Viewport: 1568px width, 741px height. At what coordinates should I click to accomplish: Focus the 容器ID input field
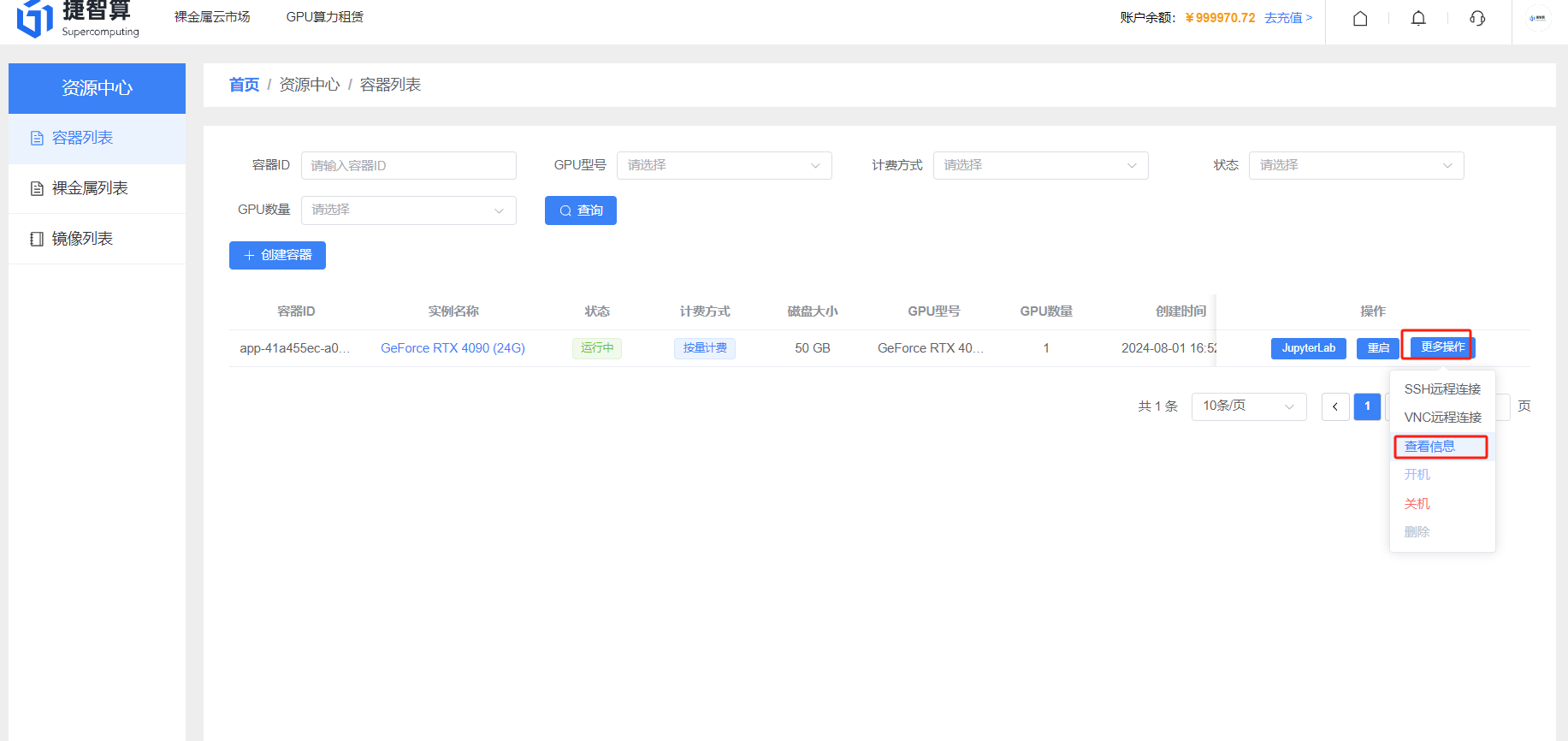pos(409,165)
